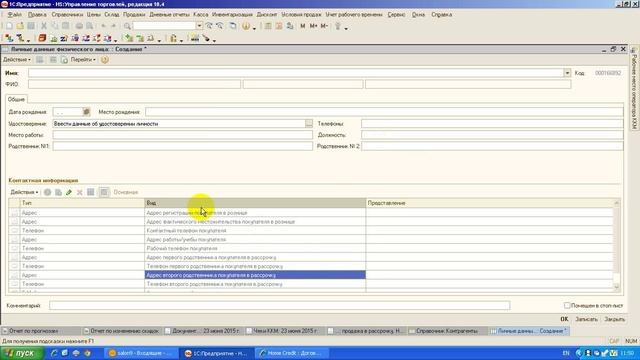Open Действия dropdown in contact information panel

coord(24,192)
